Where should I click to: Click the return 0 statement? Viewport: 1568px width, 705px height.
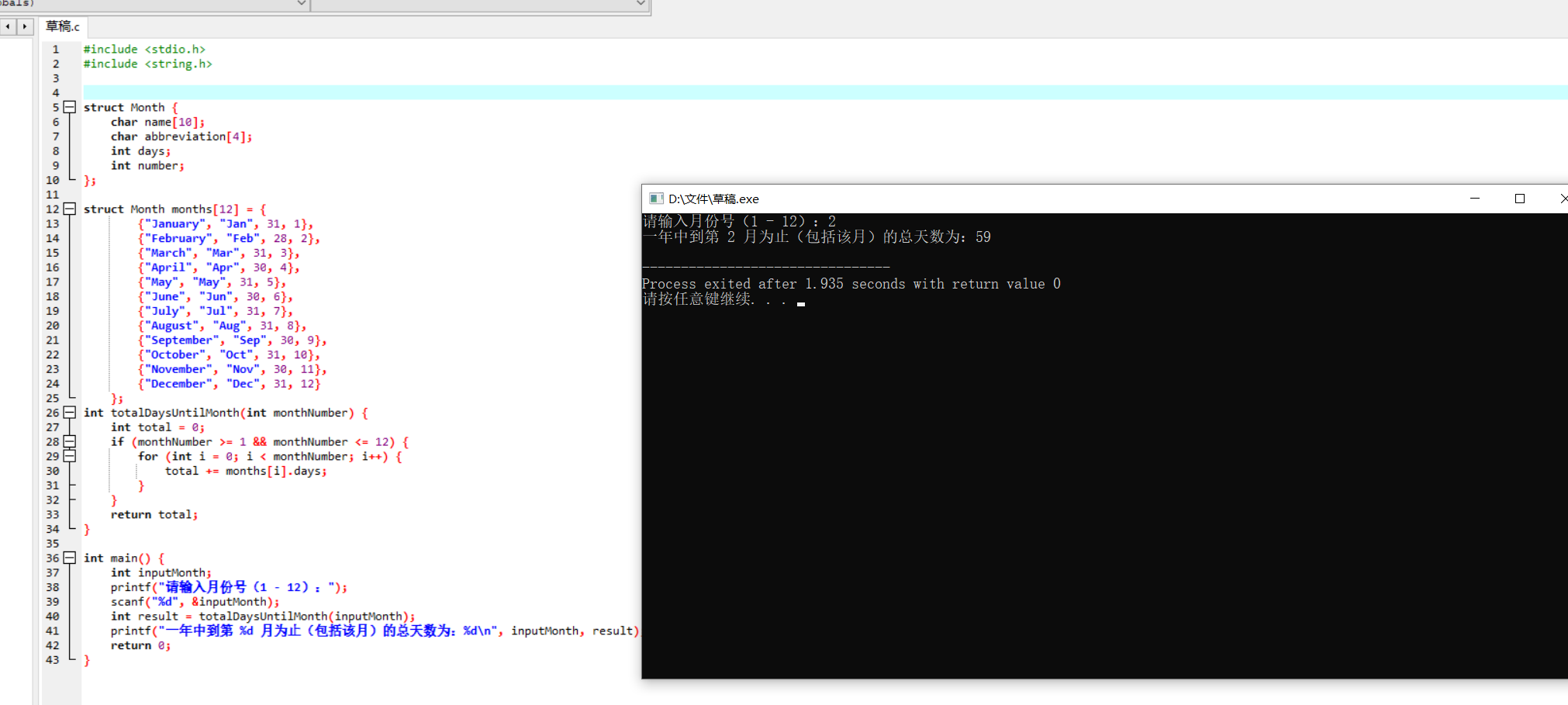click(x=140, y=645)
